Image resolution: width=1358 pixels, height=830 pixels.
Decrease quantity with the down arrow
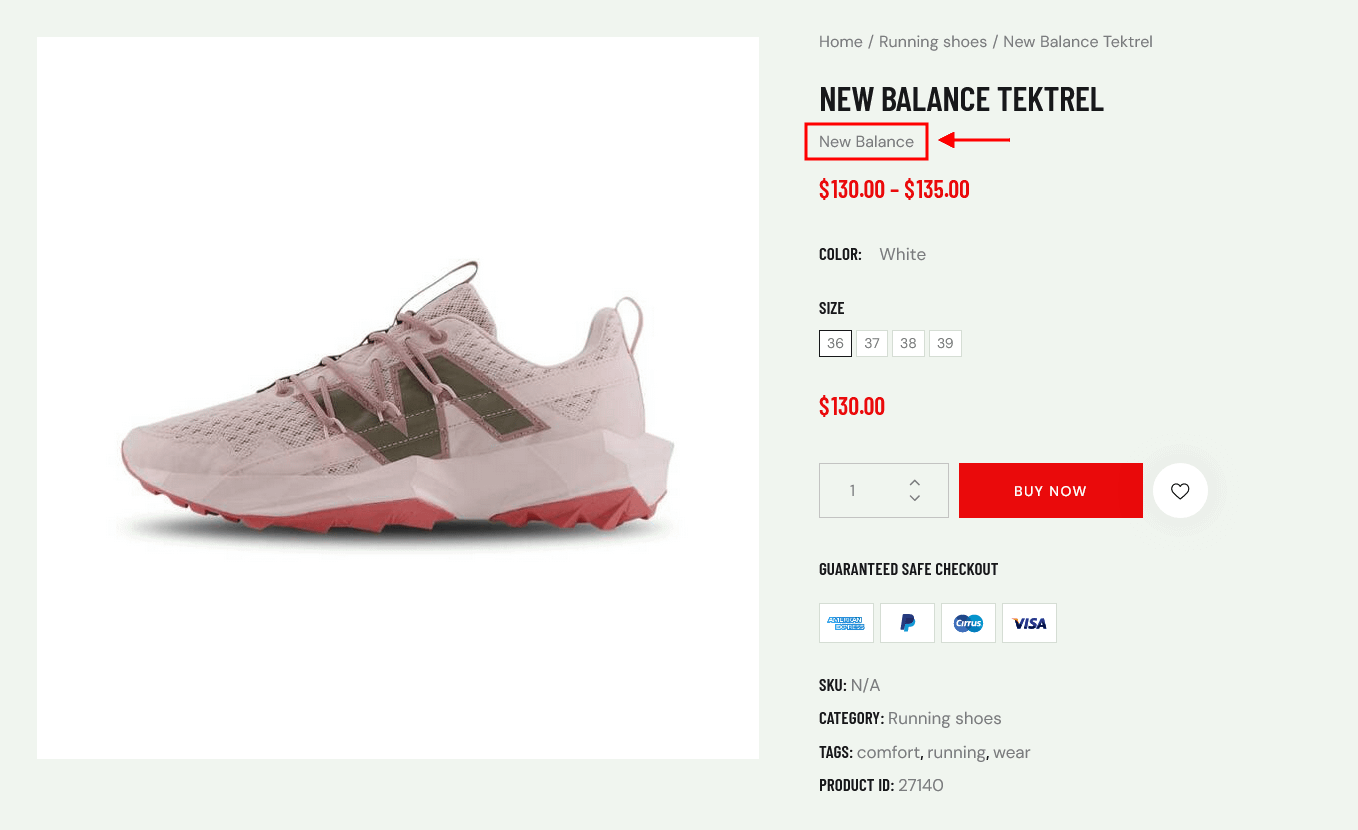[x=914, y=498]
